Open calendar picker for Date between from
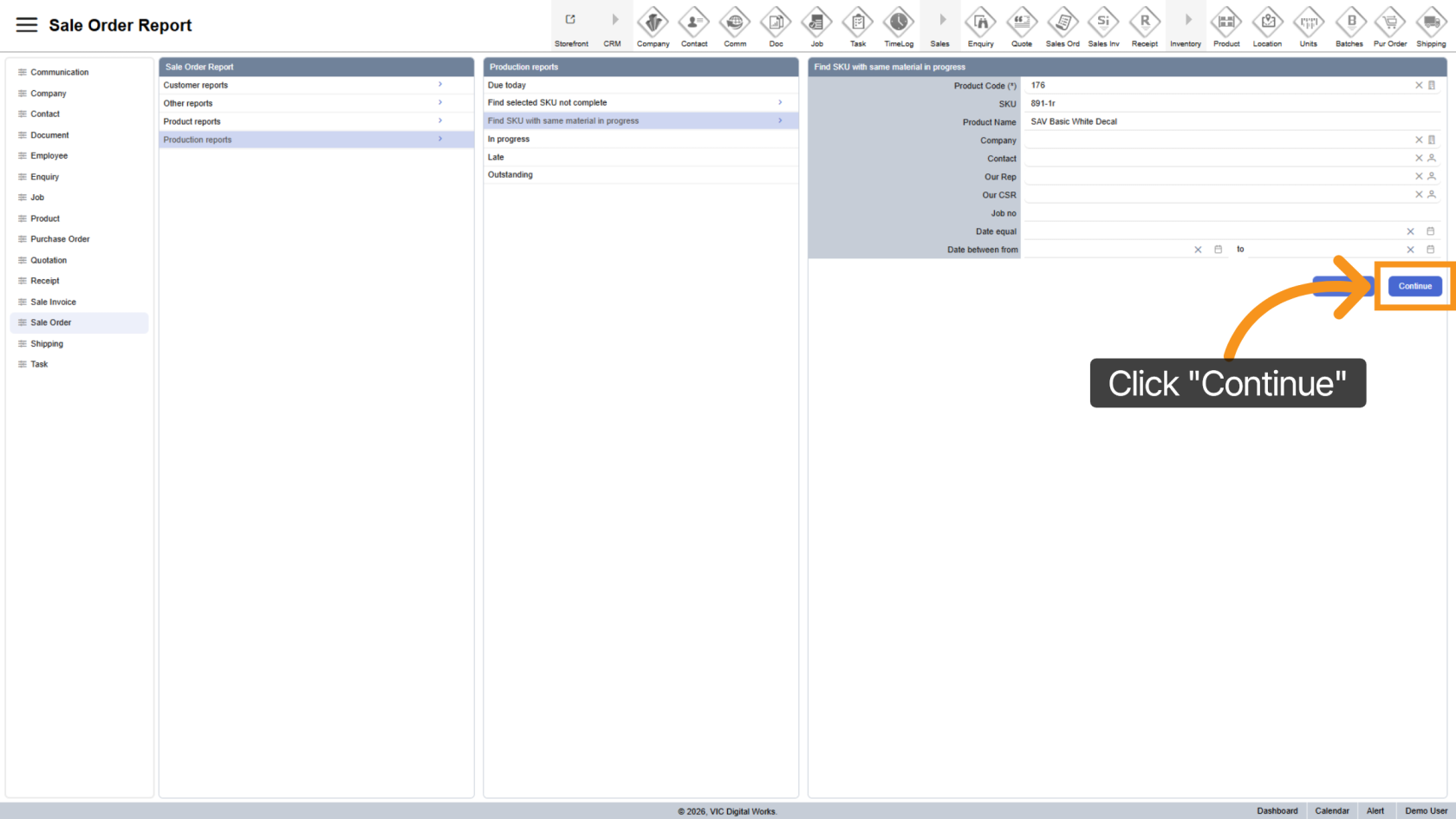Viewport: 1456px width, 819px height. [x=1218, y=250]
